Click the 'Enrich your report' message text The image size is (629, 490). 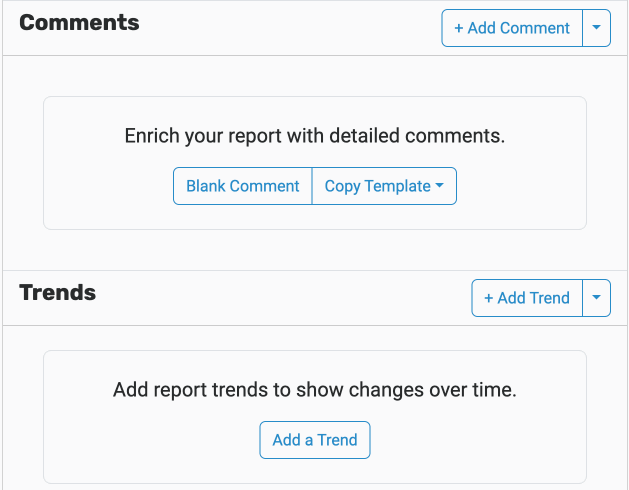315,136
